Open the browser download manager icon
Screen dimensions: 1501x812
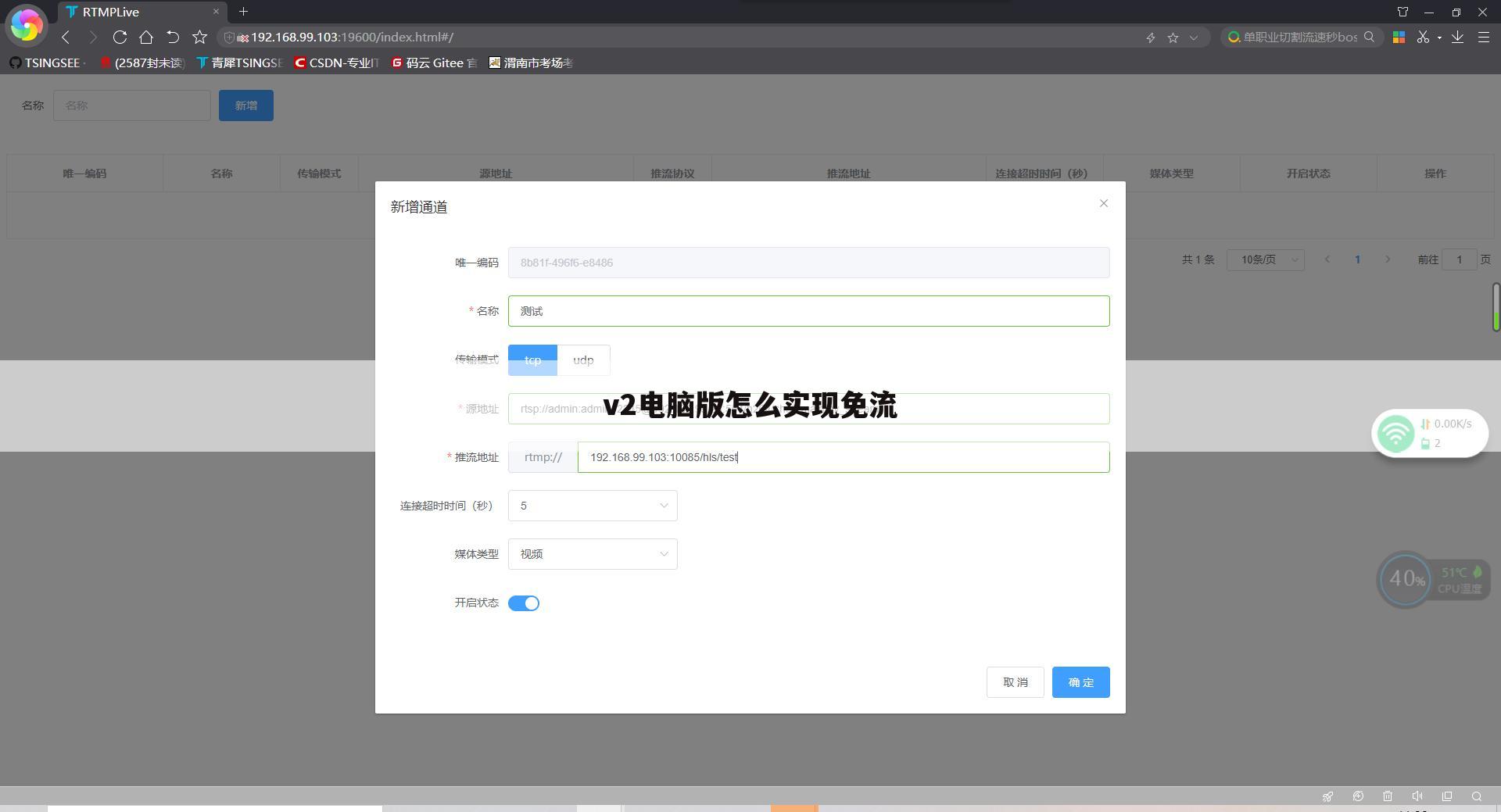tap(1457, 37)
